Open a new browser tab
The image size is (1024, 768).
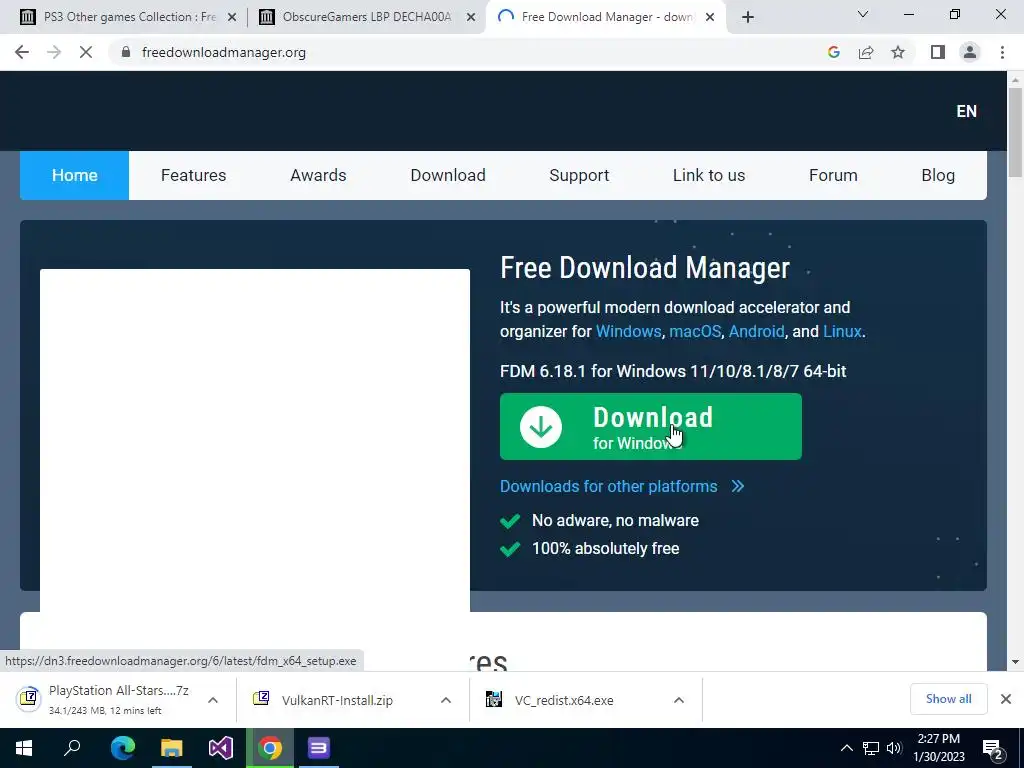tap(748, 17)
